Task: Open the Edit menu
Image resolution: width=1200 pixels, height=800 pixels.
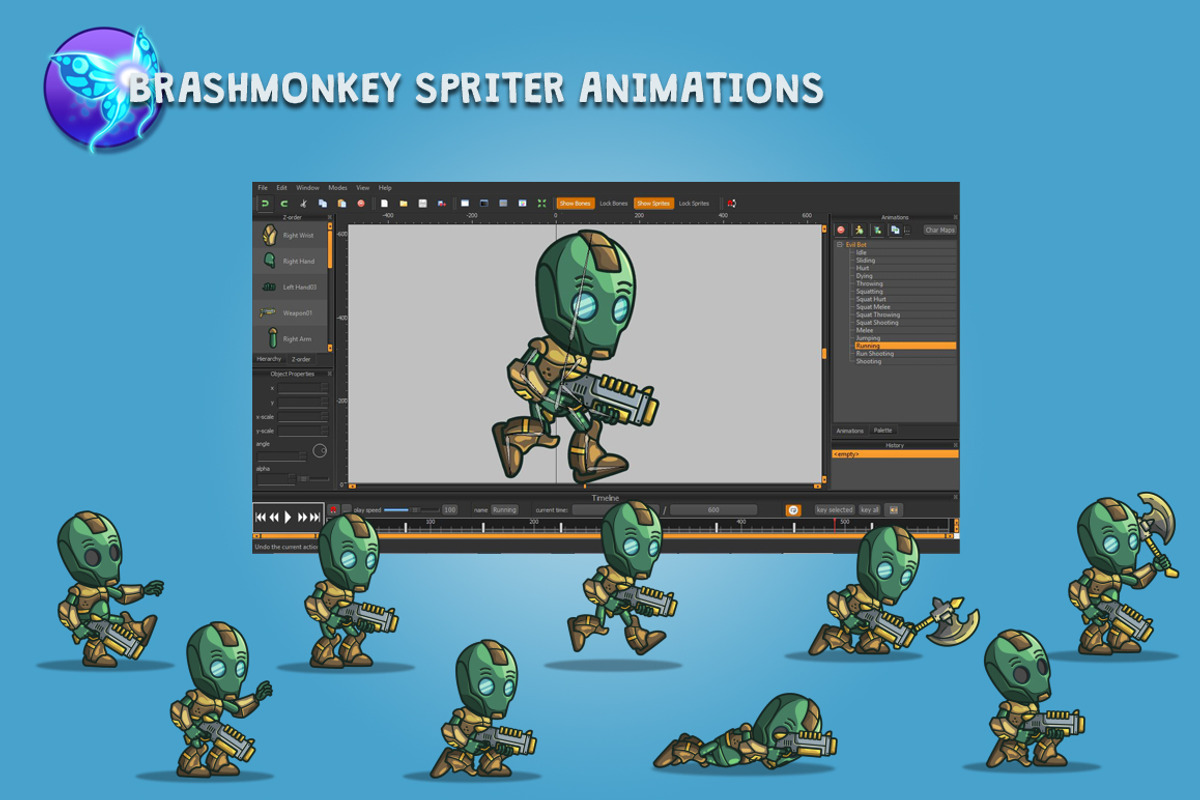Action: [282, 188]
